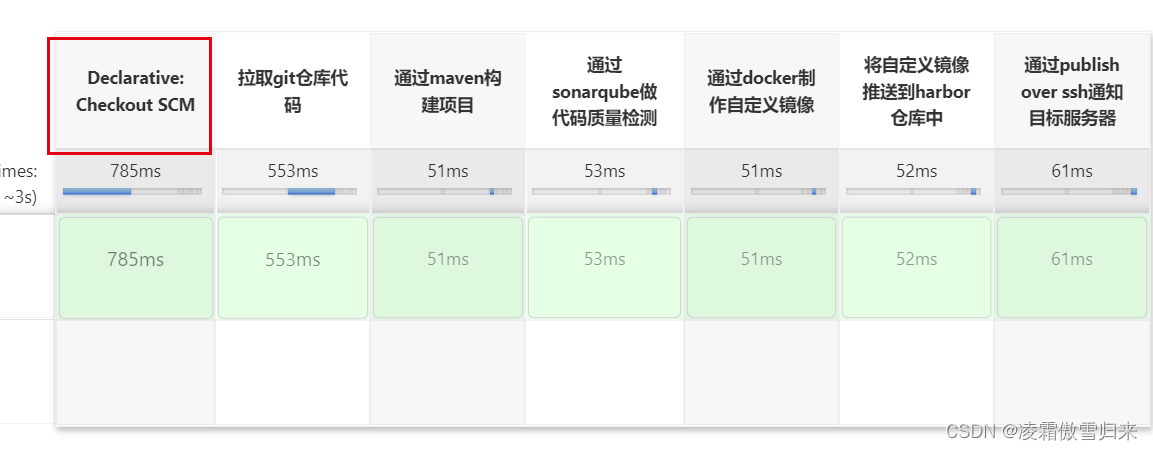Click the Declarative: Checkout SCM stage header
Image resolution: width=1153 pixels, height=450 pixels.
[135, 91]
